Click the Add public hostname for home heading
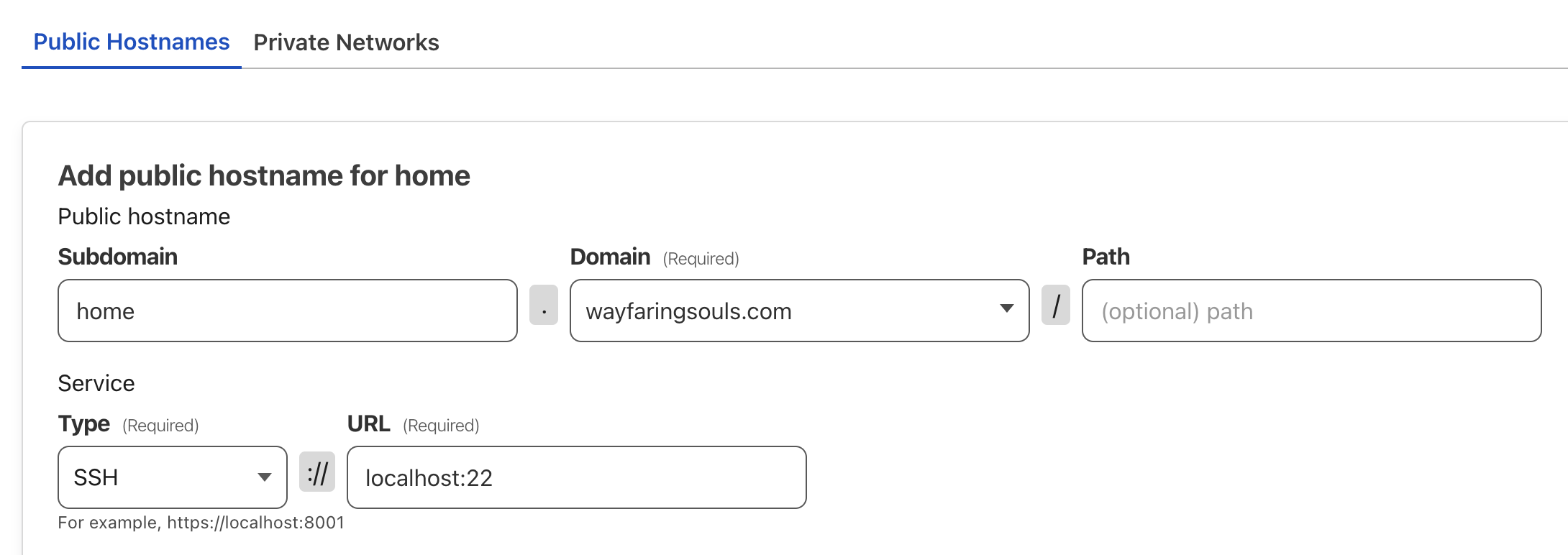The width and height of the screenshot is (1568, 555). click(x=265, y=175)
